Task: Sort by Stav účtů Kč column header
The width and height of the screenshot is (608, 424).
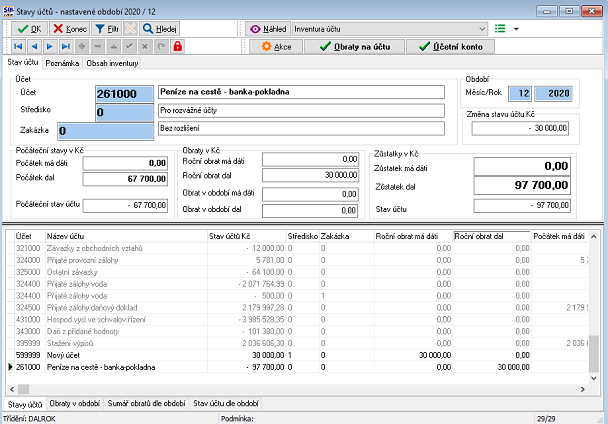Action: pos(247,236)
